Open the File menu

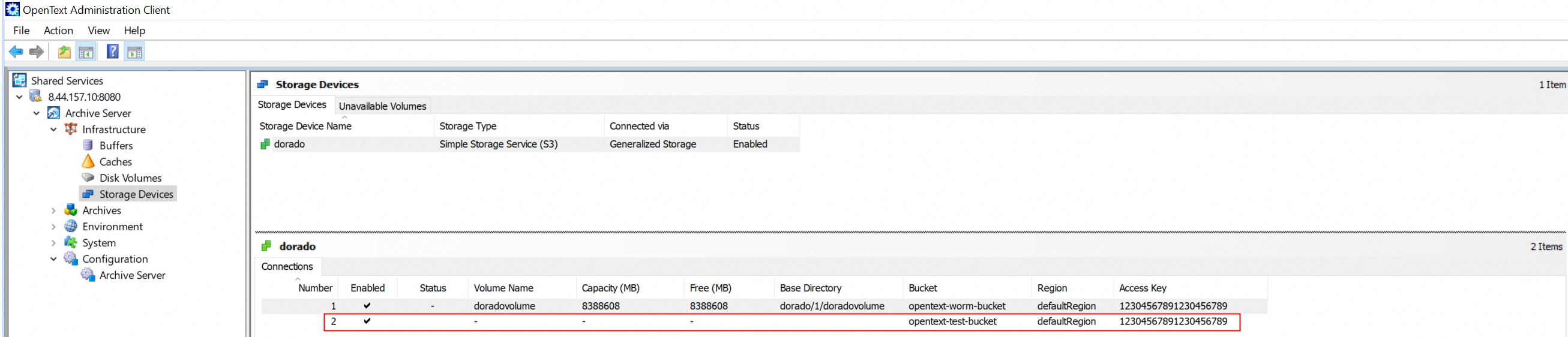(22, 31)
